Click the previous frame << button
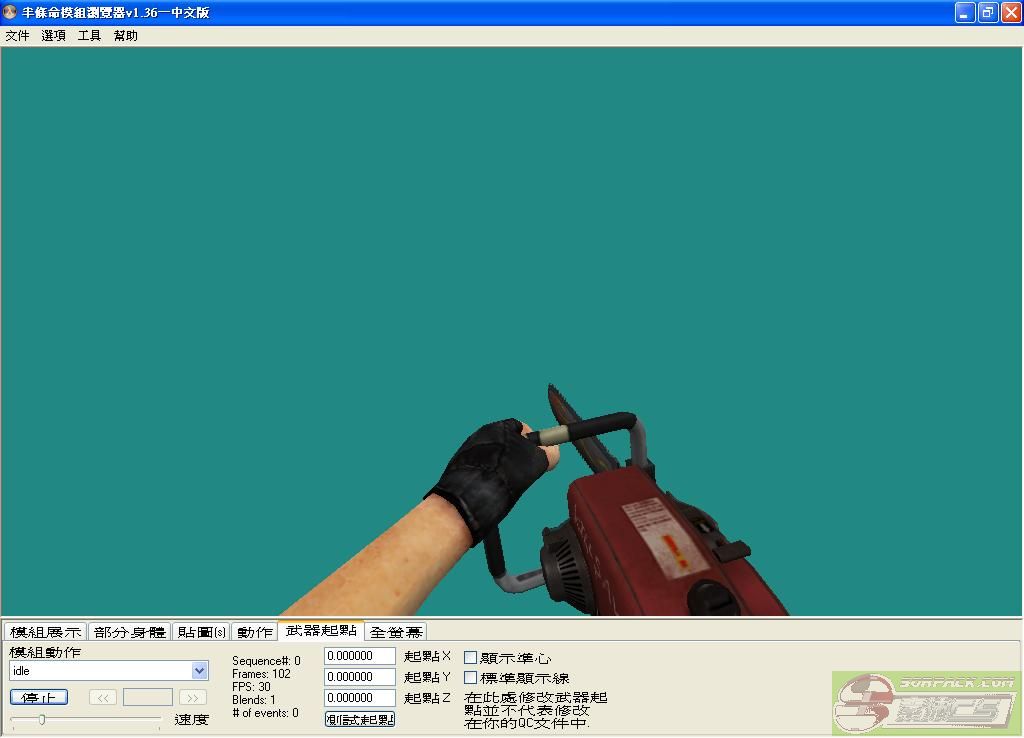 pos(102,697)
